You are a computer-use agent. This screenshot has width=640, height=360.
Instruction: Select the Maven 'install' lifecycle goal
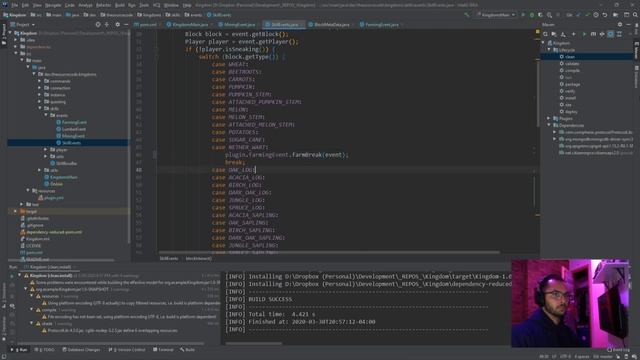[570, 98]
